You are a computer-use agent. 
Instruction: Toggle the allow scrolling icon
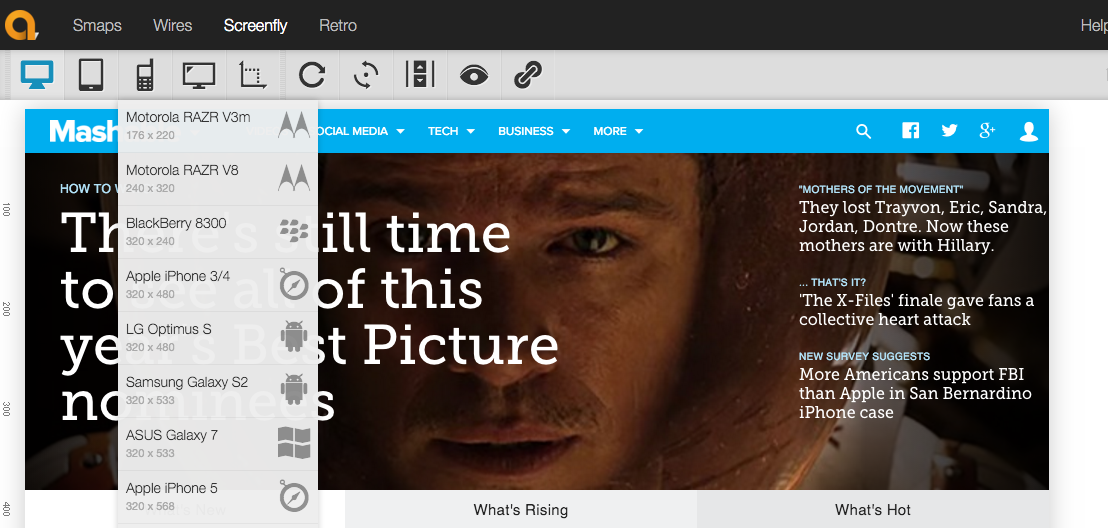420,74
